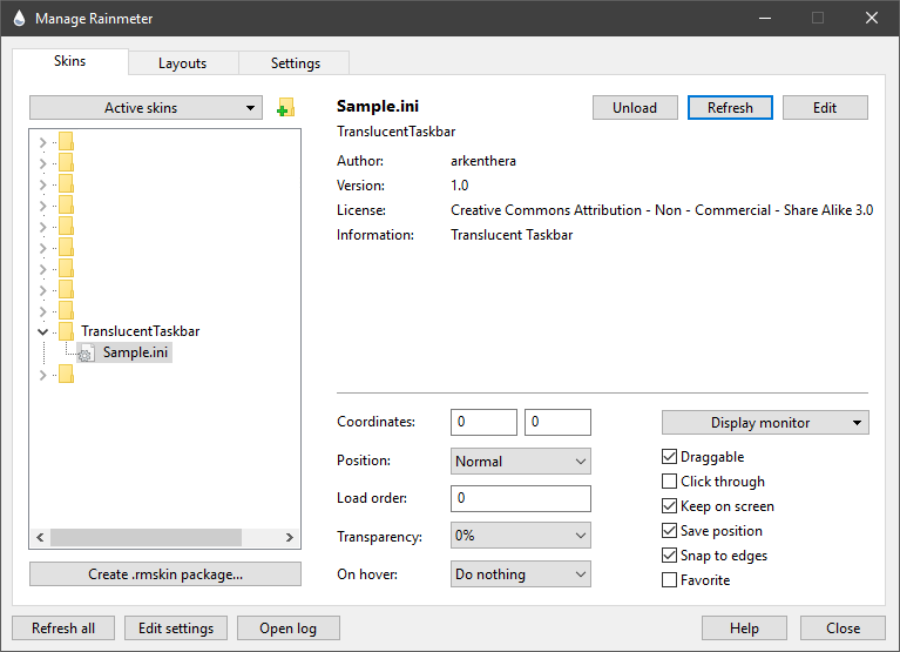Click the Load order input field

(x=520, y=498)
